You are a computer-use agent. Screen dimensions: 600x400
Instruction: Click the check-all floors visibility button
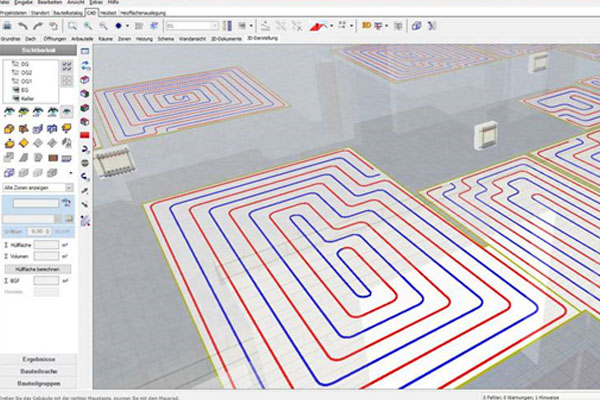click(x=67, y=67)
